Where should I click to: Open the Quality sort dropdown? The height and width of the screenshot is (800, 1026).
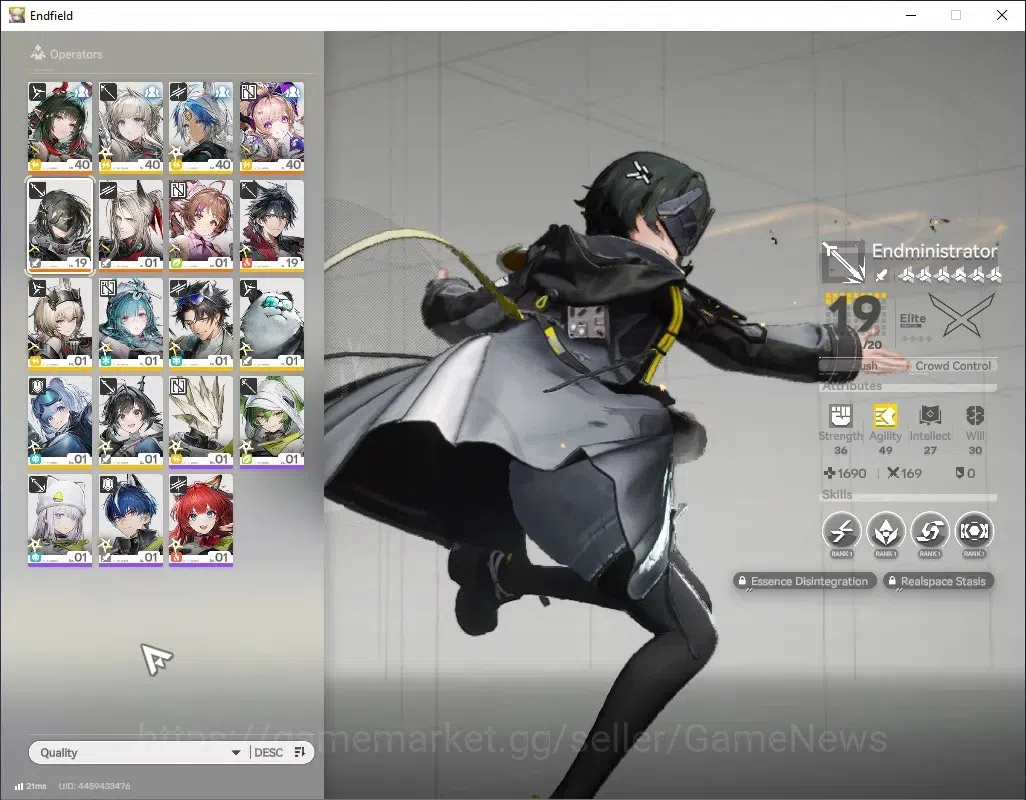coord(139,752)
